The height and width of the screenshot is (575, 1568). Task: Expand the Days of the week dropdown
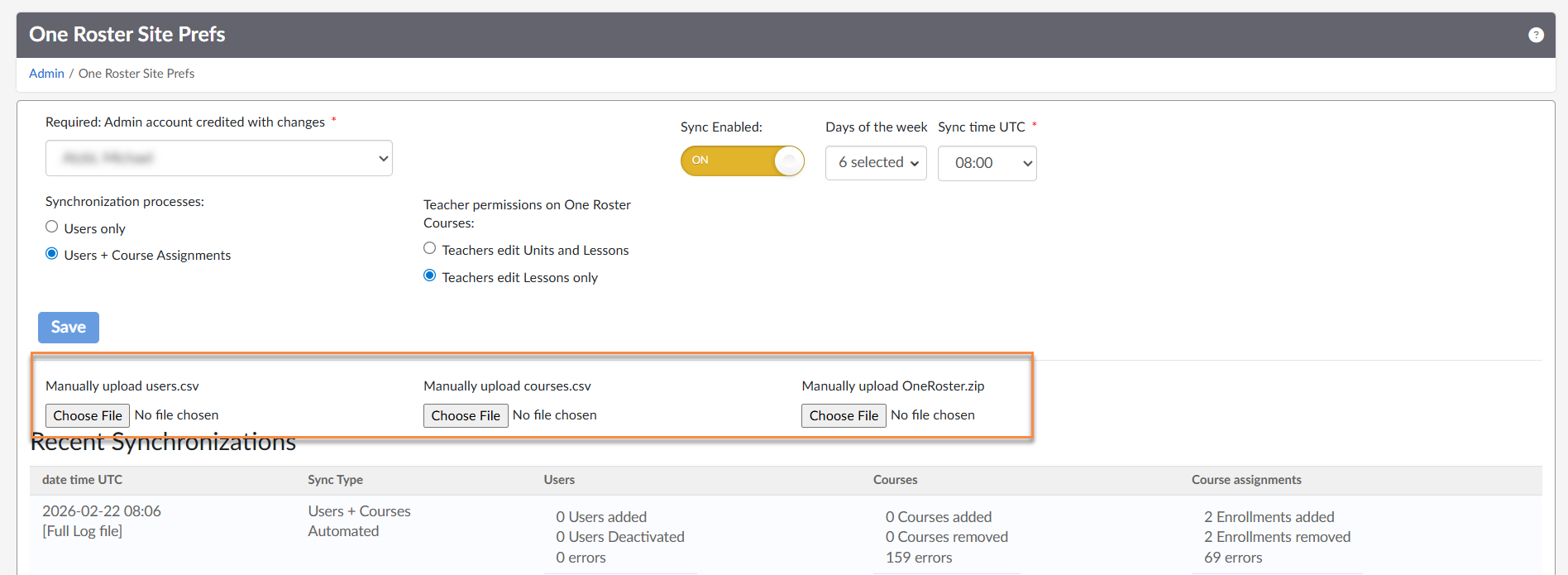tap(876, 163)
